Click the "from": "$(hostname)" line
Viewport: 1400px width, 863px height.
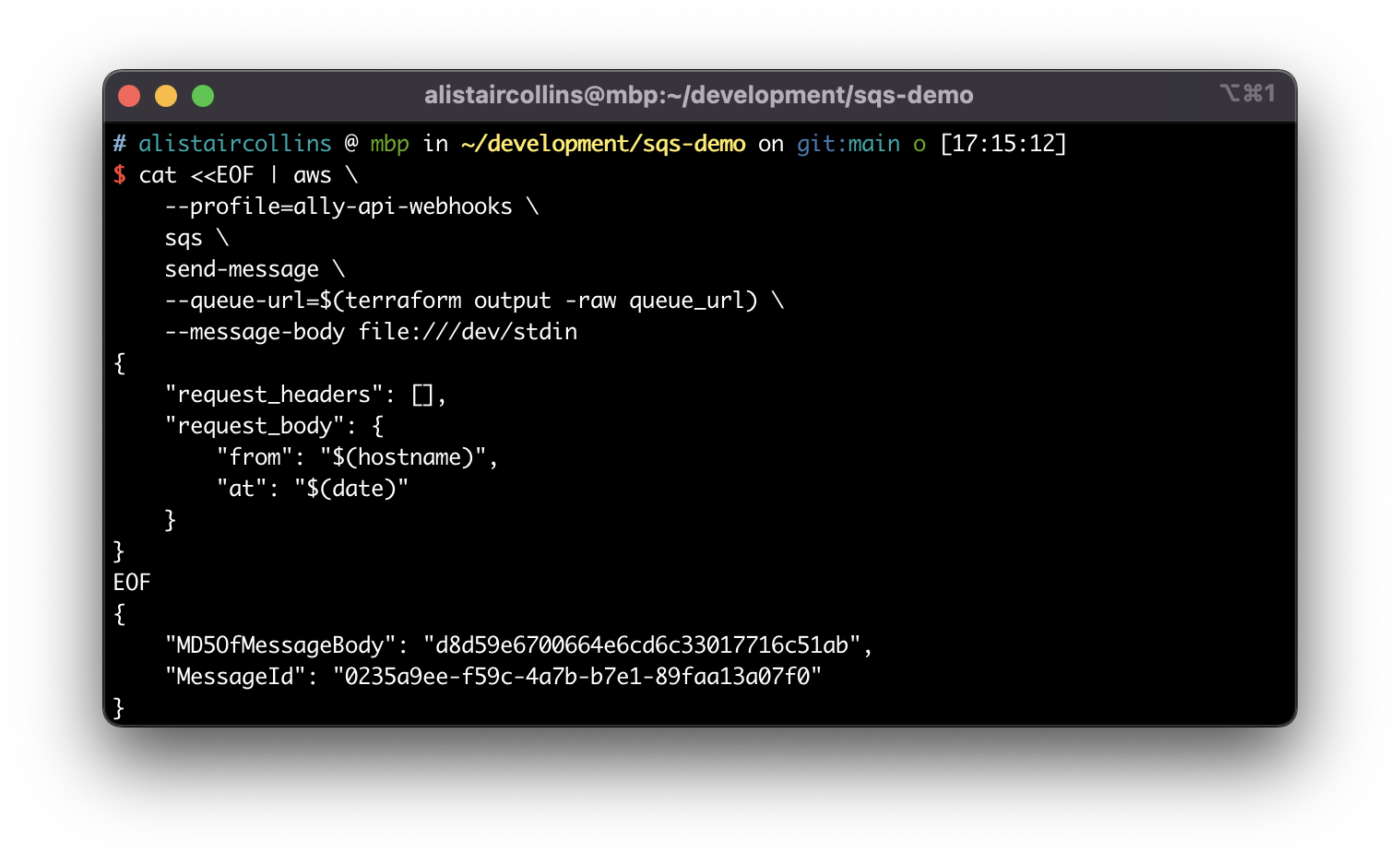(x=357, y=457)
